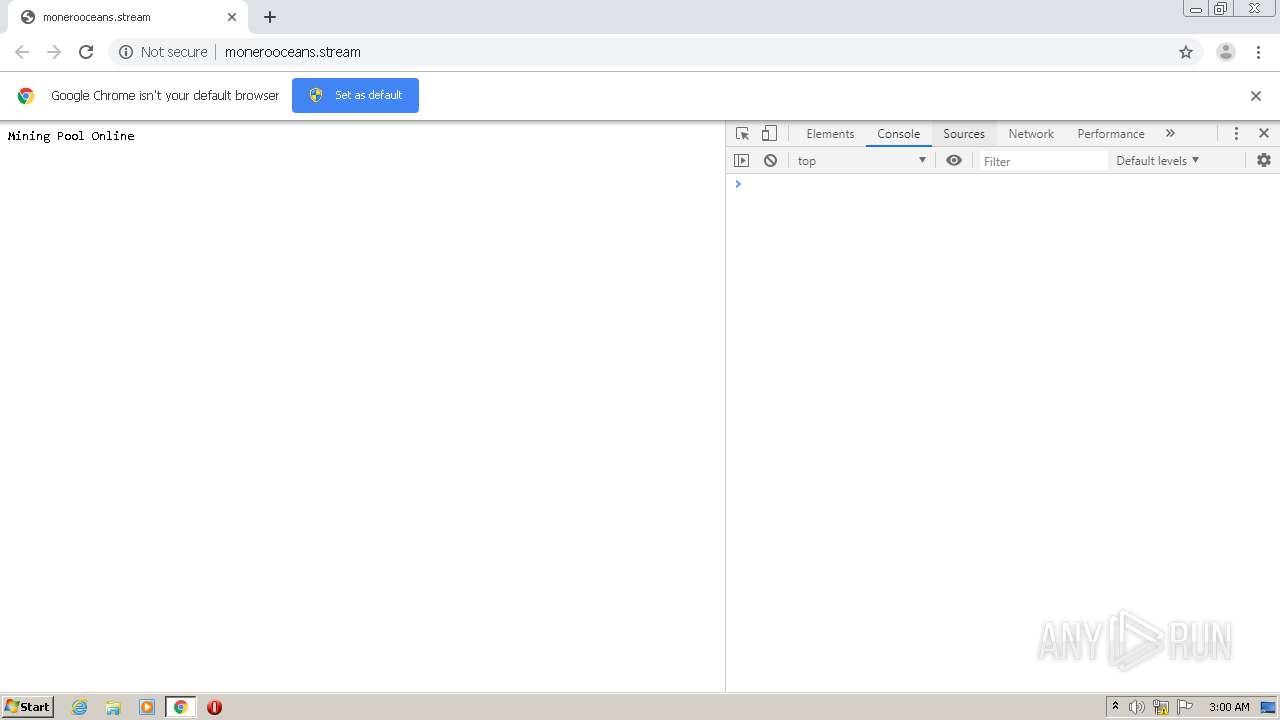Select the Console tab
This screenshot has width=1280, height=720.
[x=898, y=134]
